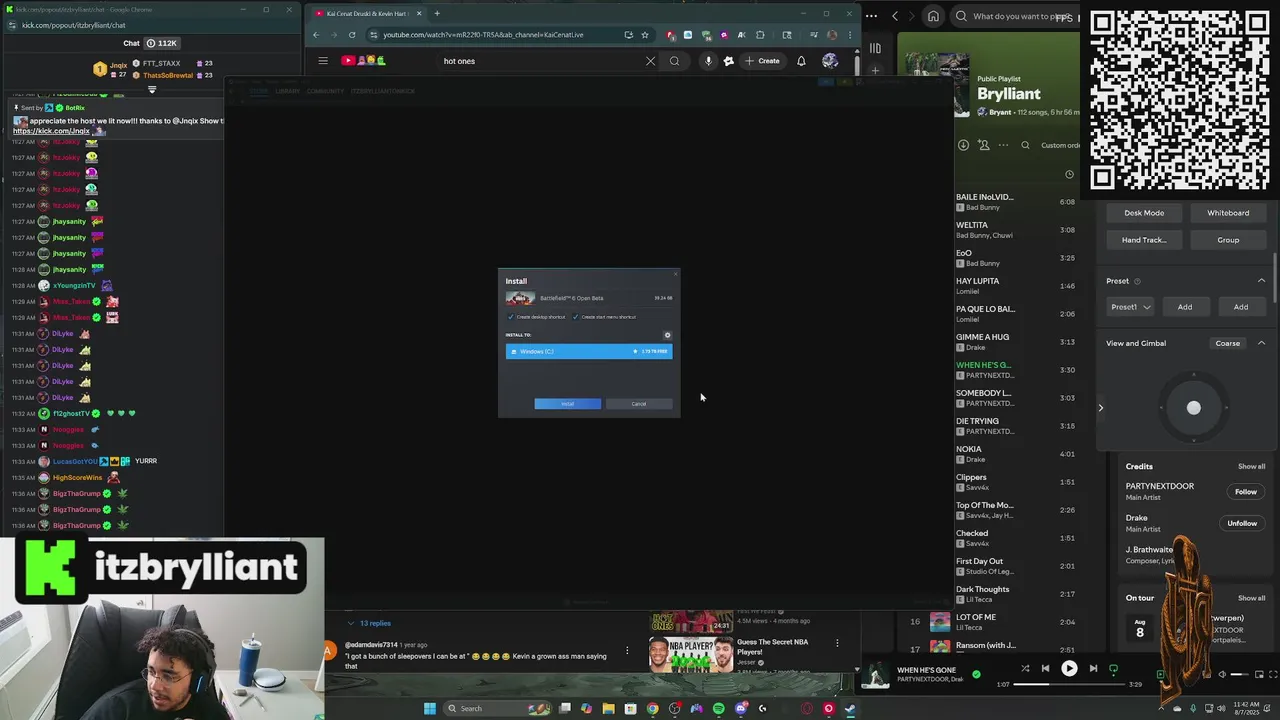Open Preset1 dropdown
The height and width of the screenshot is (720, 1280).
click(x=1130, y=307)
